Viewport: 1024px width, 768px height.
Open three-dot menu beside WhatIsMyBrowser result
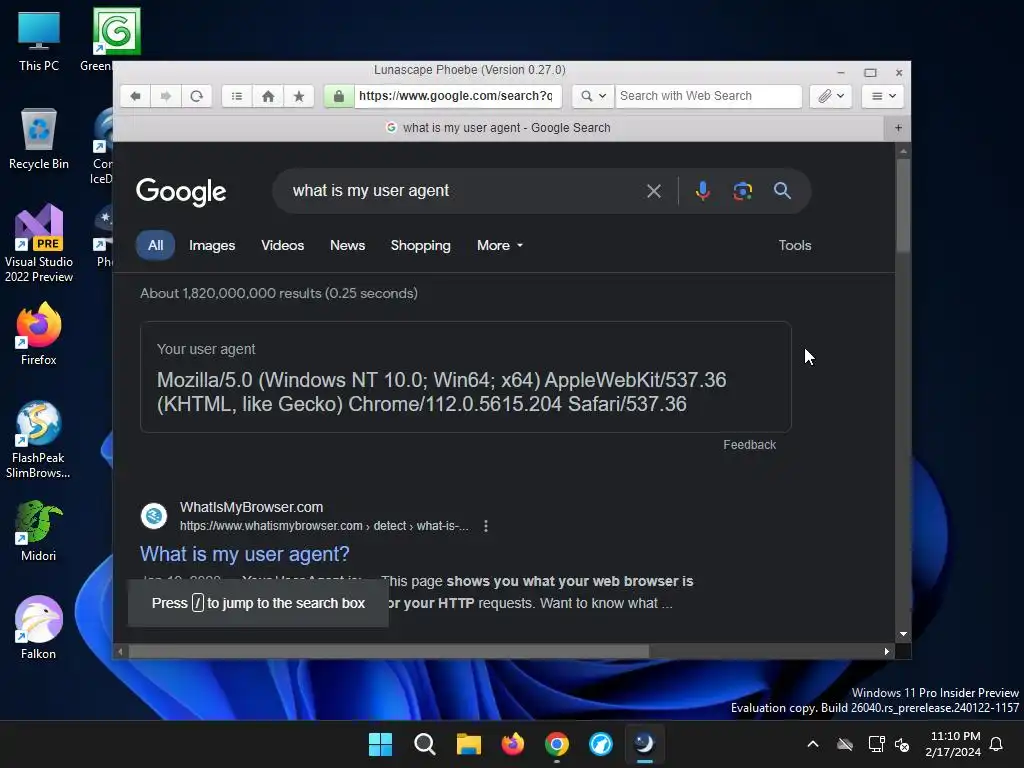pyautogui.click(x=486, y=526)
